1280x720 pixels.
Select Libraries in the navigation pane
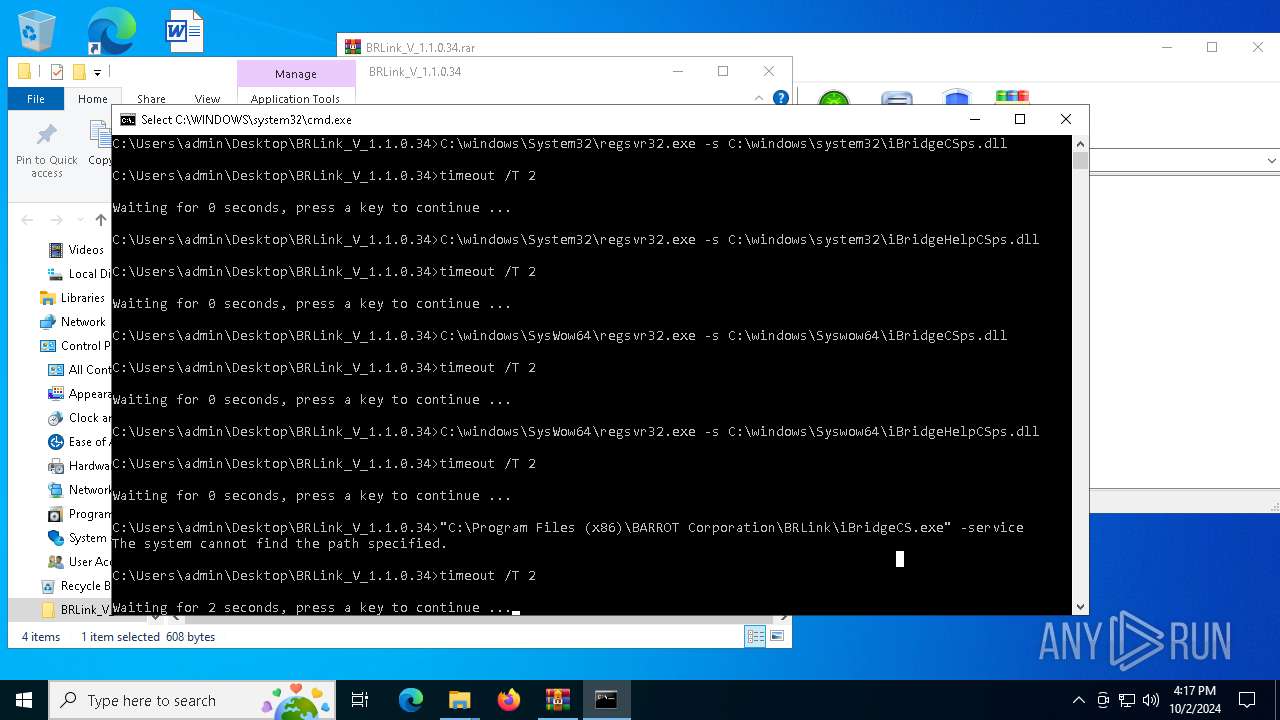(72, 298)
